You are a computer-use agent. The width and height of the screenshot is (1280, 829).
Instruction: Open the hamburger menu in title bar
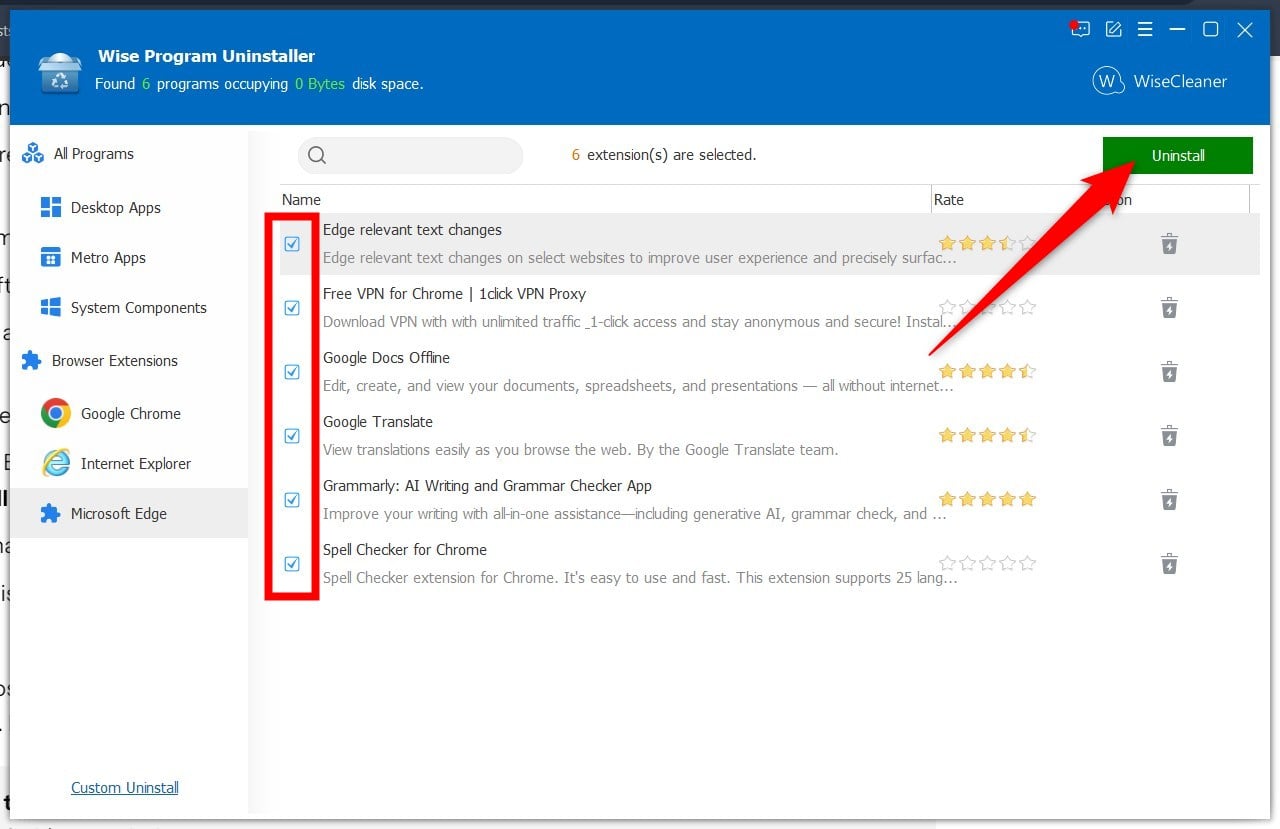click(x=1145, y=30)
